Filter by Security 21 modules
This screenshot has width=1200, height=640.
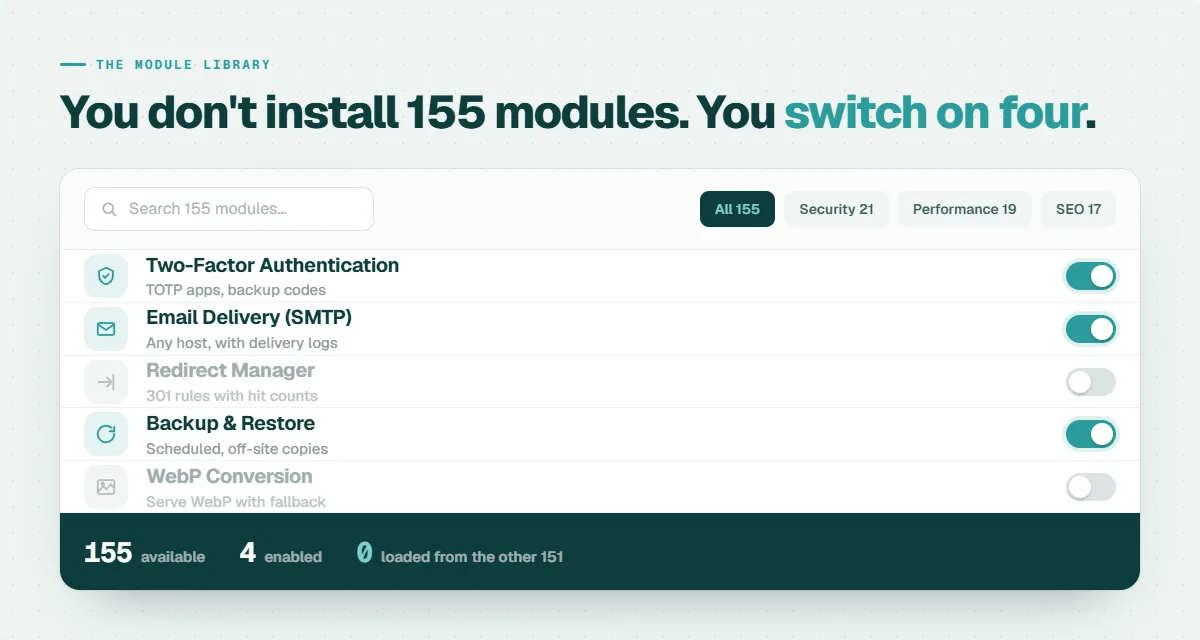pos(836,209)
